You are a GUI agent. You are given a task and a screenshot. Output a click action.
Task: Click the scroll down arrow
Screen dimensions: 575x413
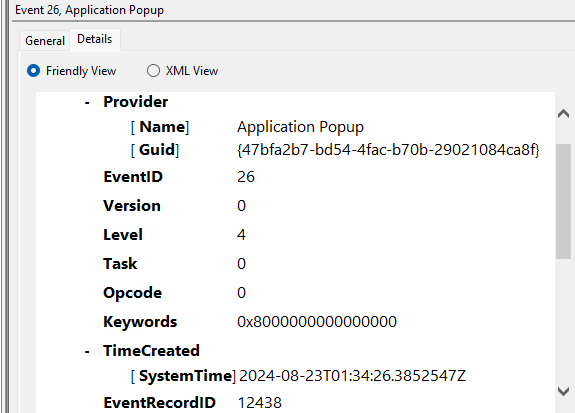coord(563,391)
